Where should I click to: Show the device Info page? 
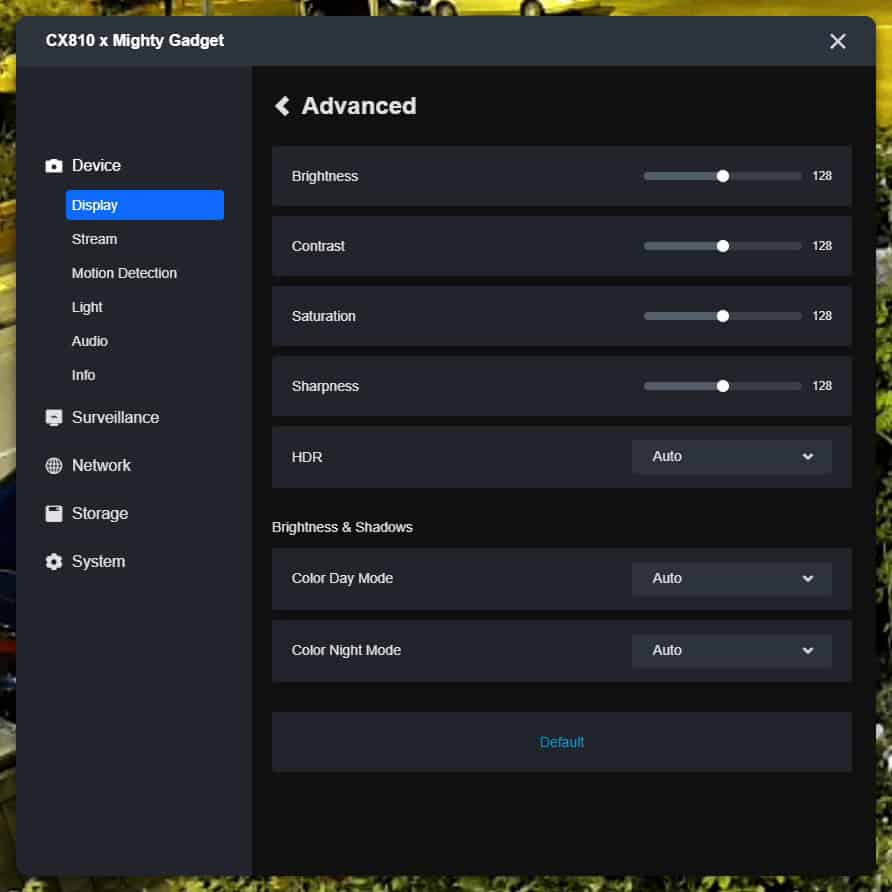tap(84, 375)
